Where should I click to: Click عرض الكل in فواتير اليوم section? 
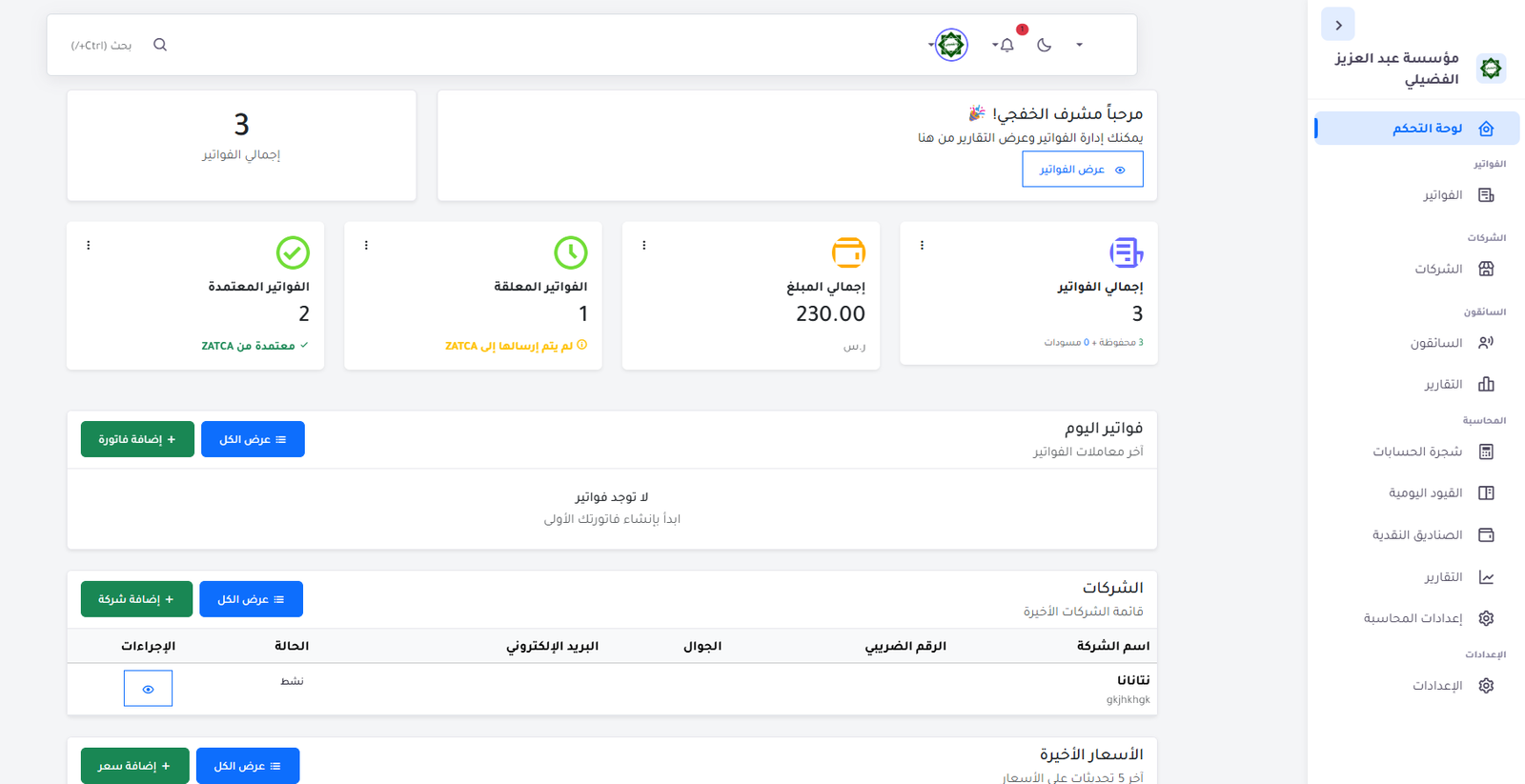pos(253,439)
